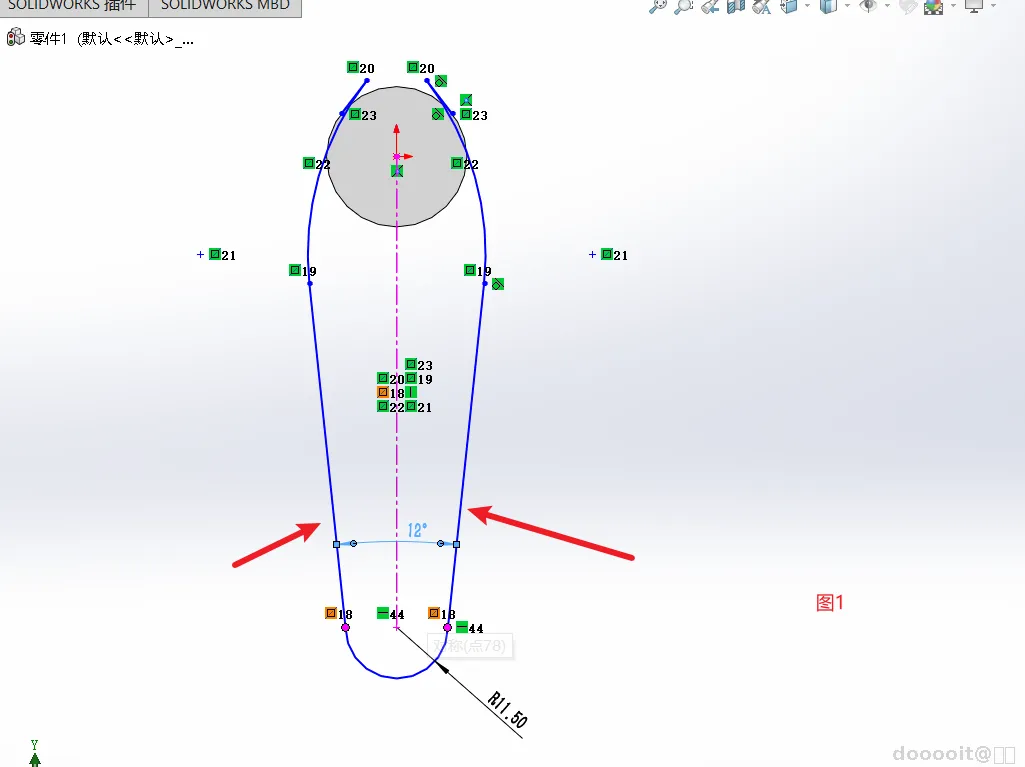Screen dimensions: 1025x767
Task: Select the Zoom to Area tool
Action: [684, 6]
